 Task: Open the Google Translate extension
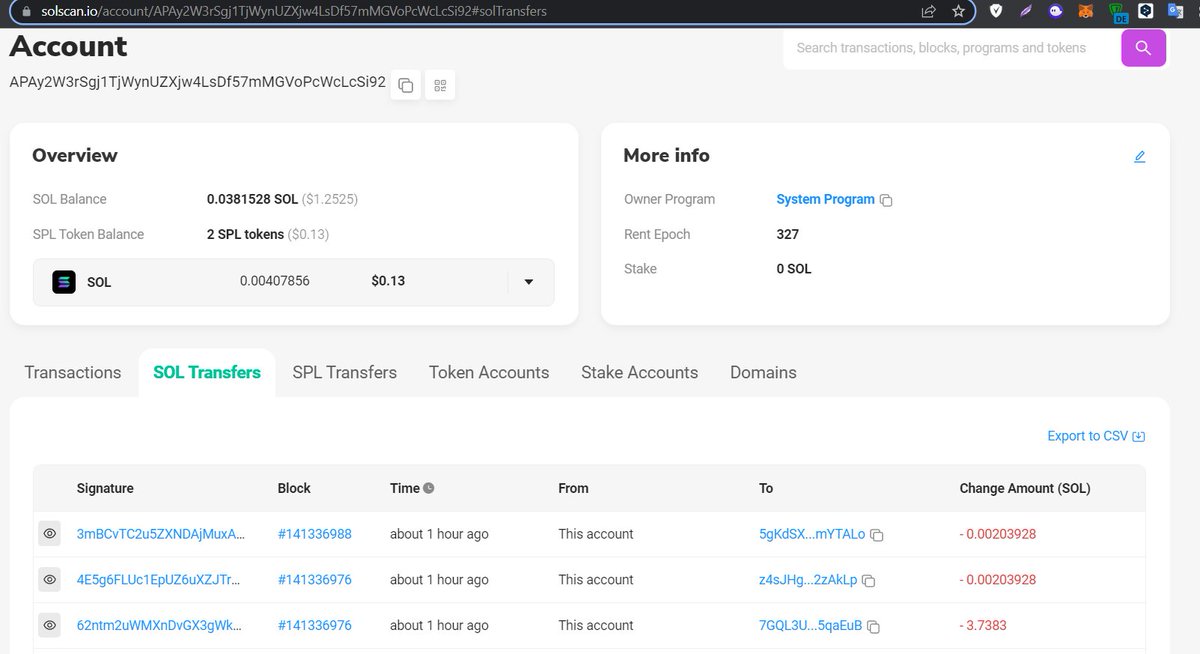[1177, 11]
